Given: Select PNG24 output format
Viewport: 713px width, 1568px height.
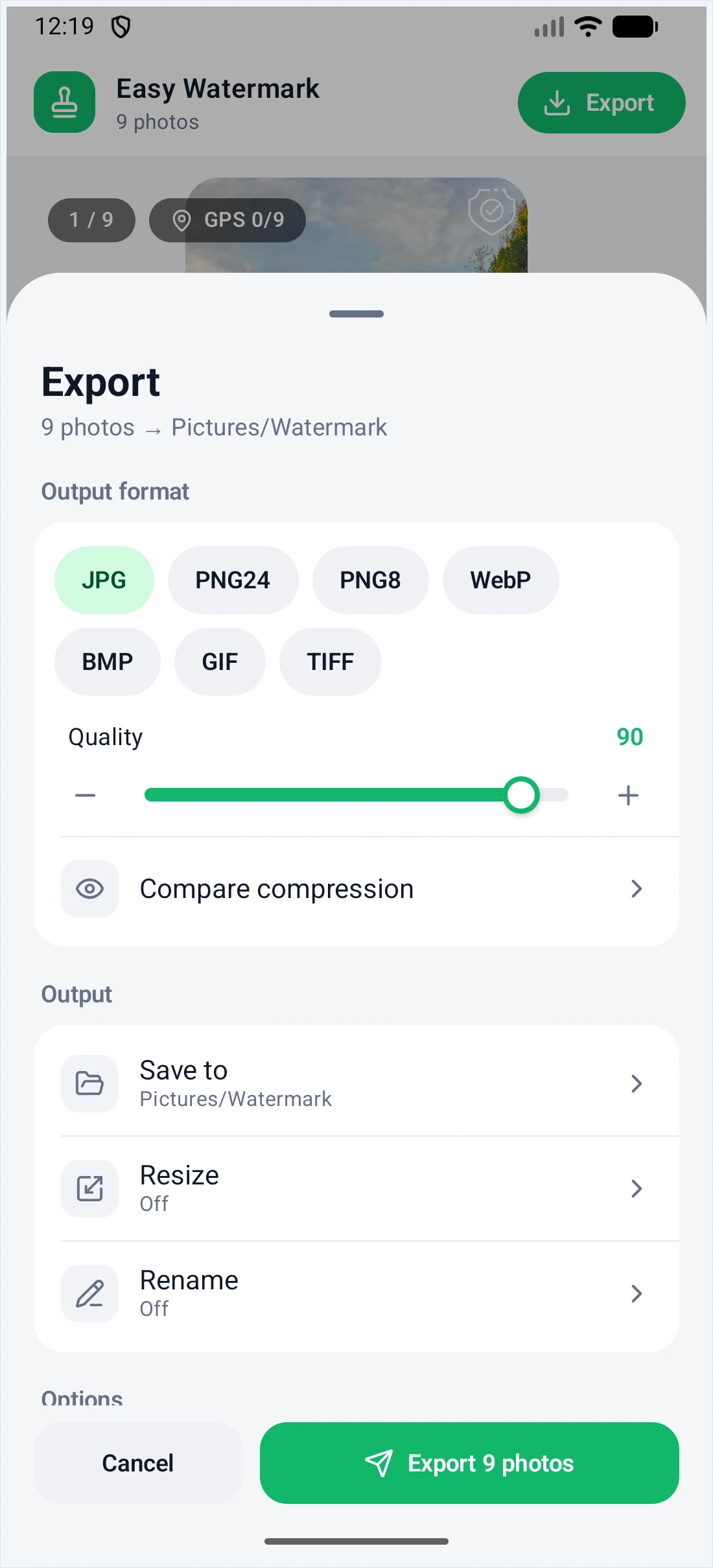Looking at the screenshot, I should click(233, 580).
